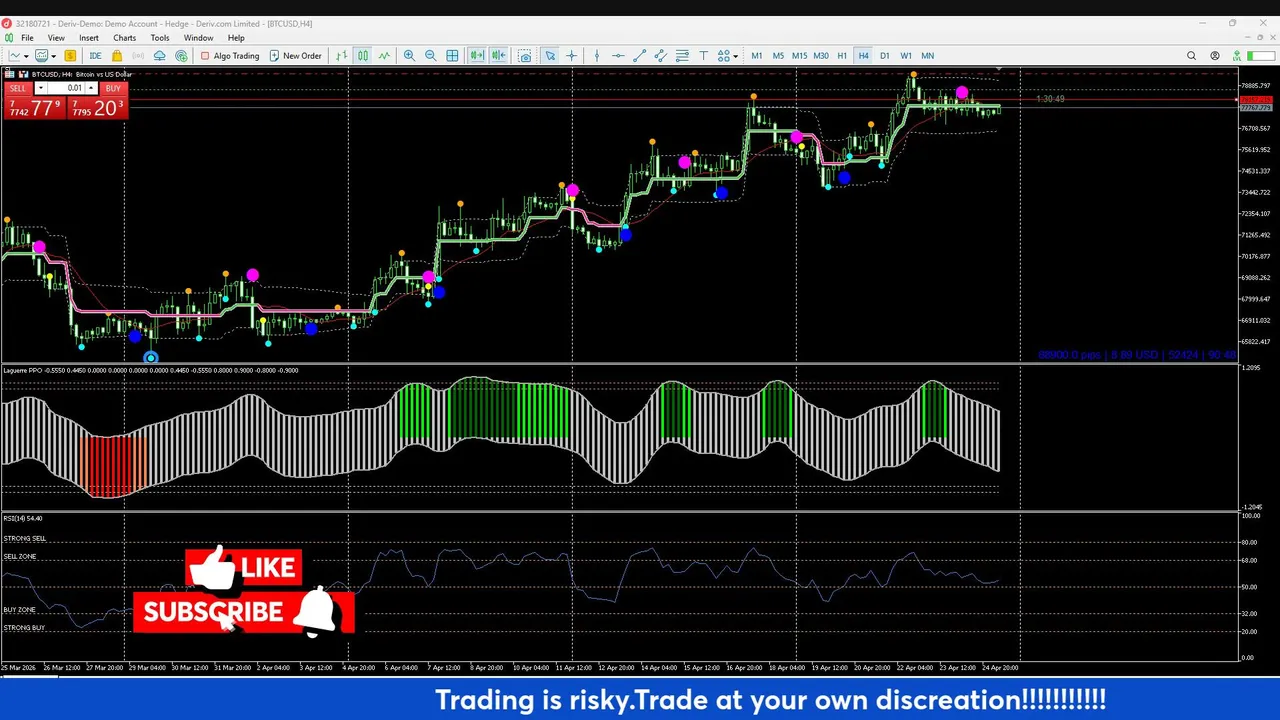Insert Fibonacci retracement tool
The width and height of the screenshot is (1280, 720).
point(682,56)
